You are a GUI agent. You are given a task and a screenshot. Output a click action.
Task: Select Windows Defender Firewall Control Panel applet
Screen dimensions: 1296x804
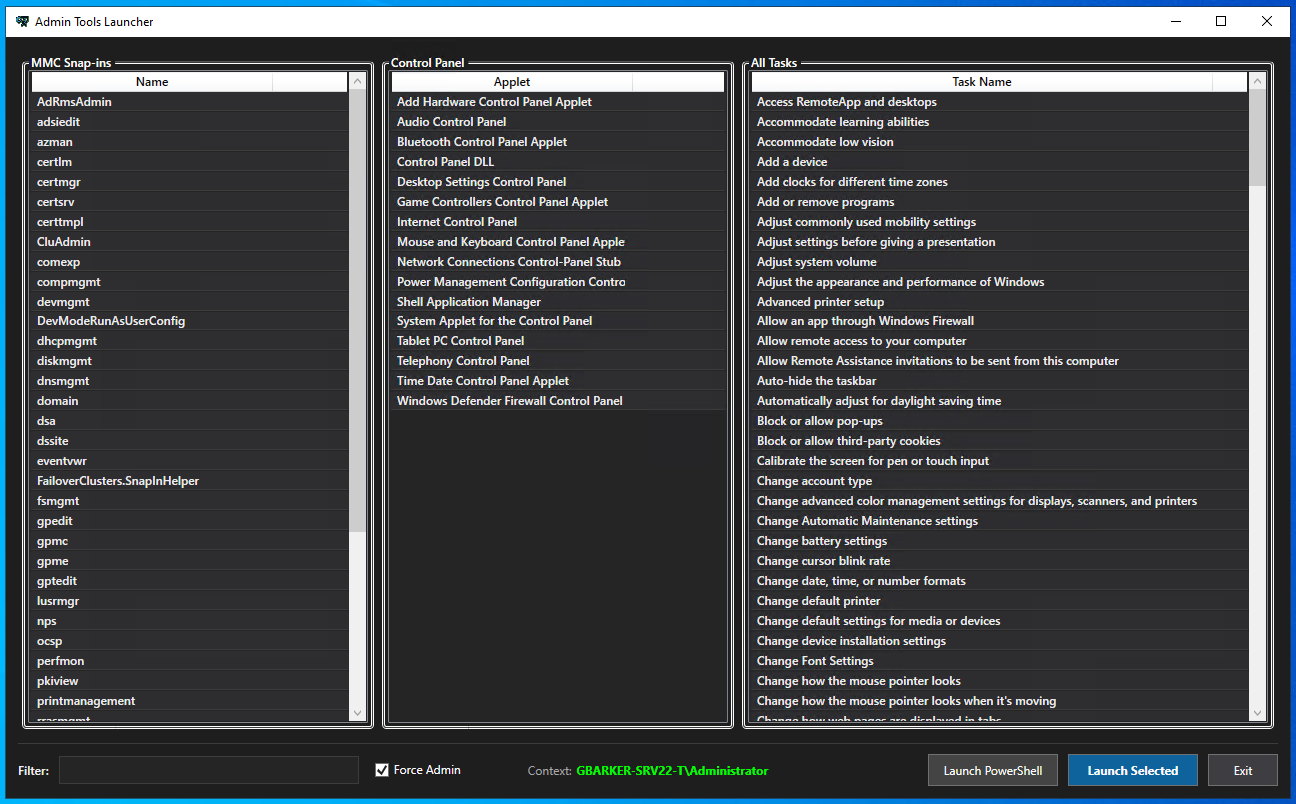click(509, 401)
